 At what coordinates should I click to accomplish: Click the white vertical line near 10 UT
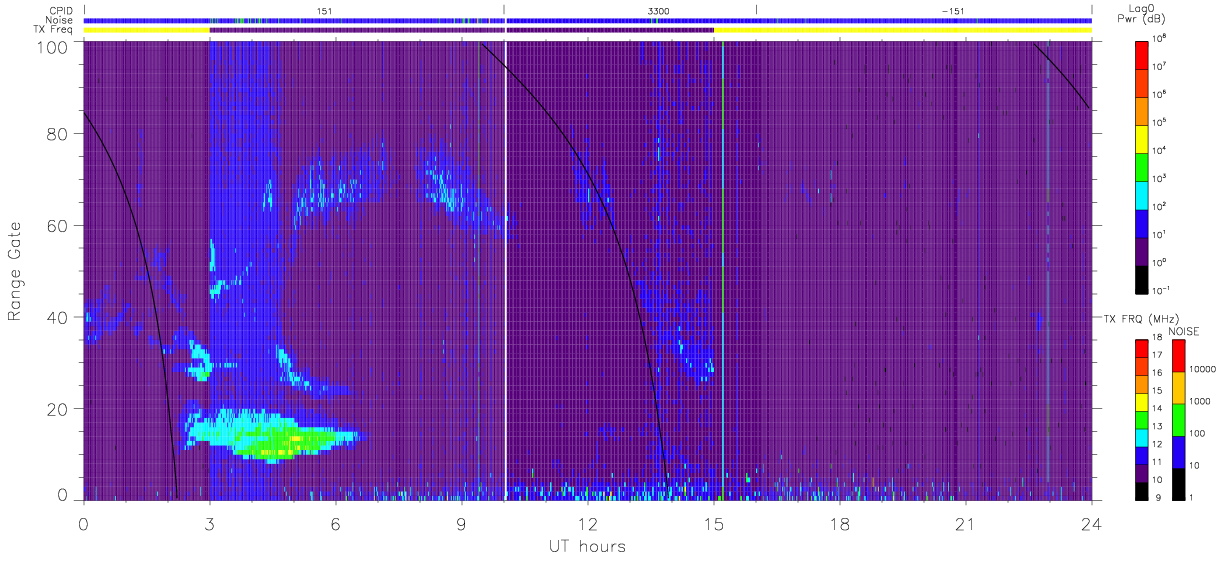tap(506, 270)
